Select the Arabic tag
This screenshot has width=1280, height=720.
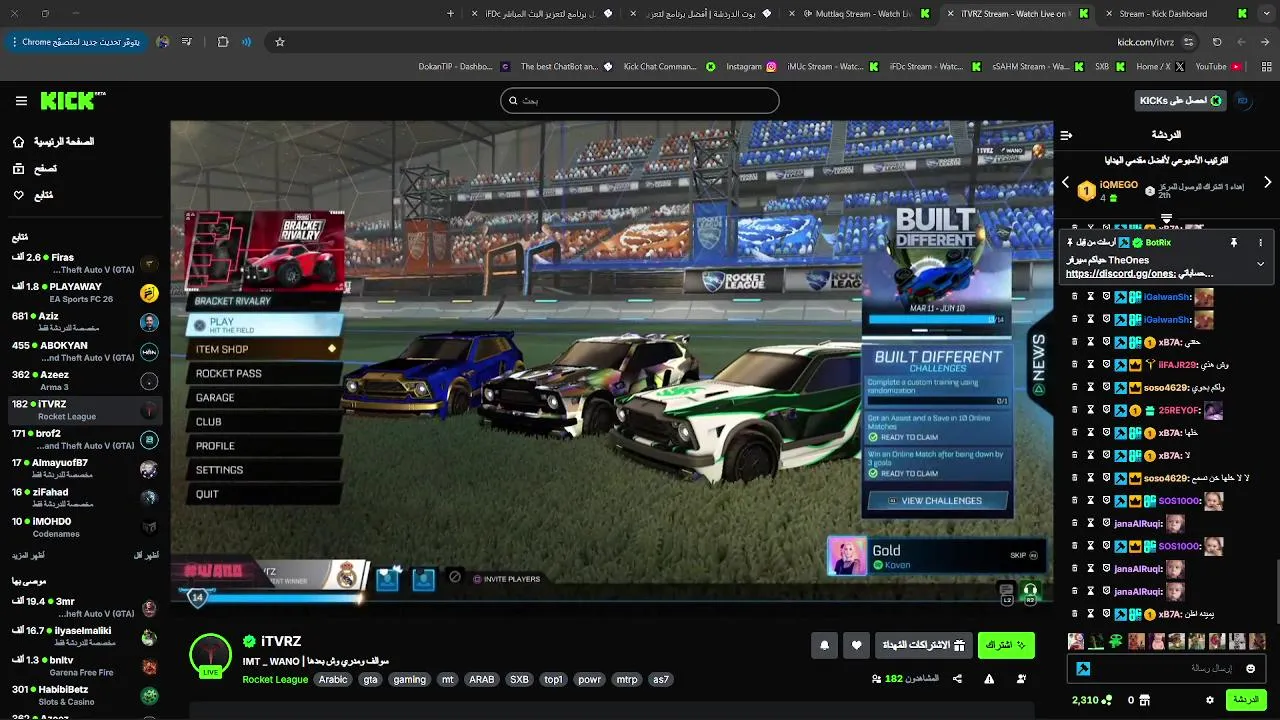(x=333, y=679)
